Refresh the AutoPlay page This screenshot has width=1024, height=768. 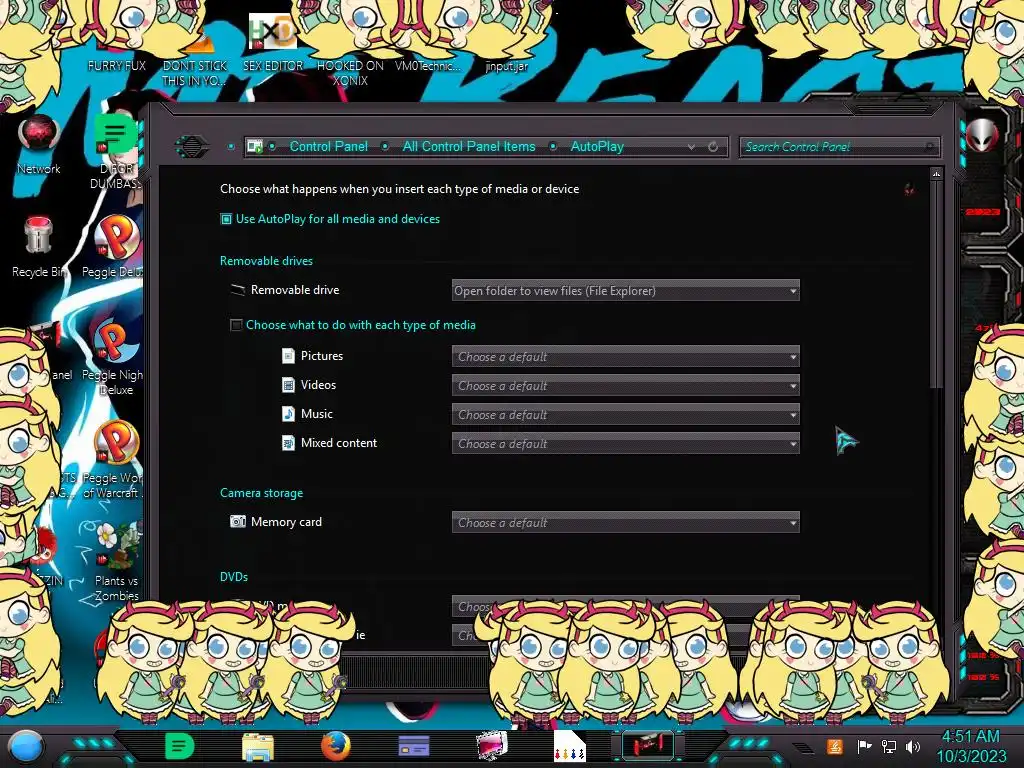[x=713, y=147]
